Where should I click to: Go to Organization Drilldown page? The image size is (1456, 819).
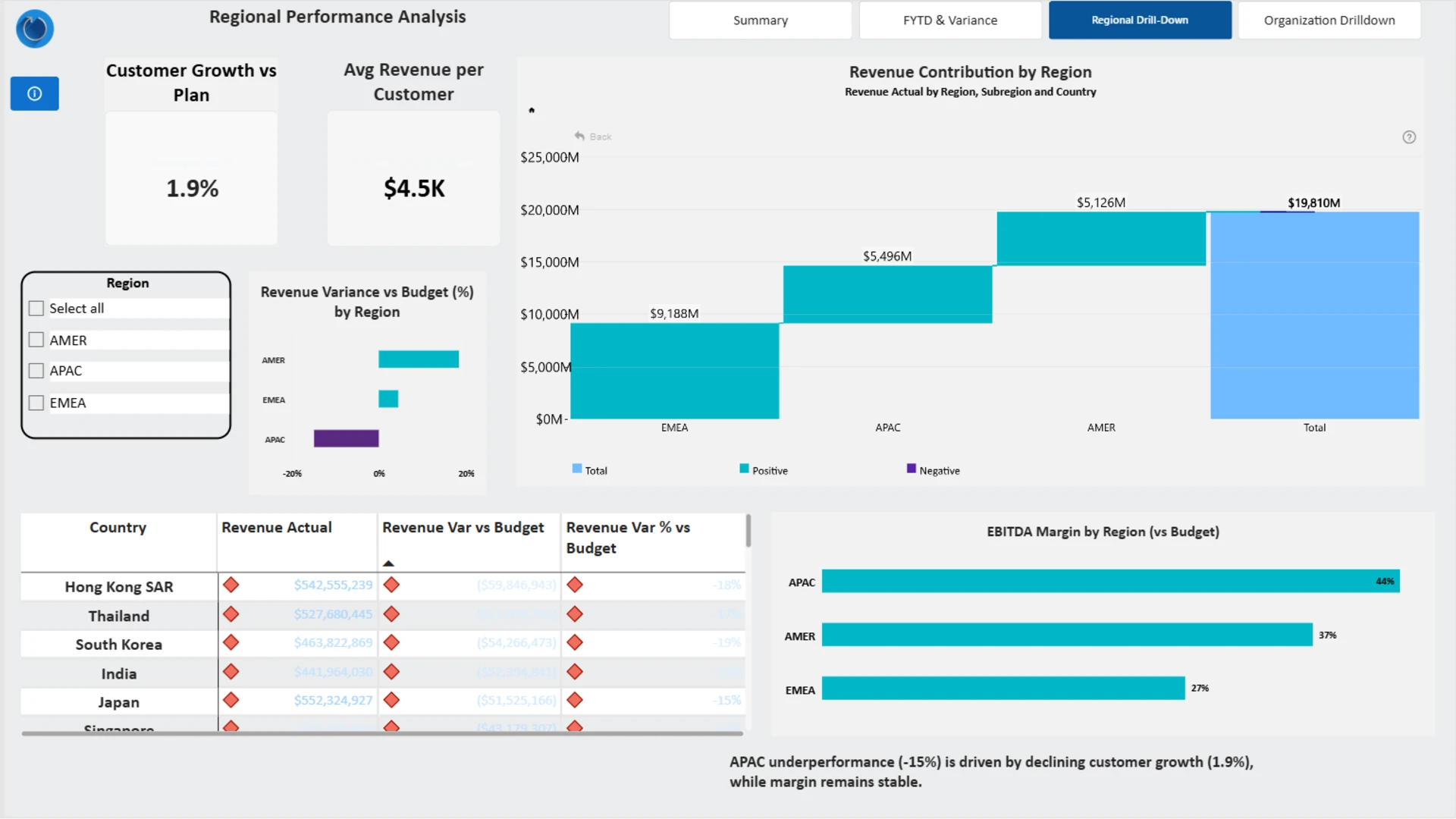tap(1329, 20)
